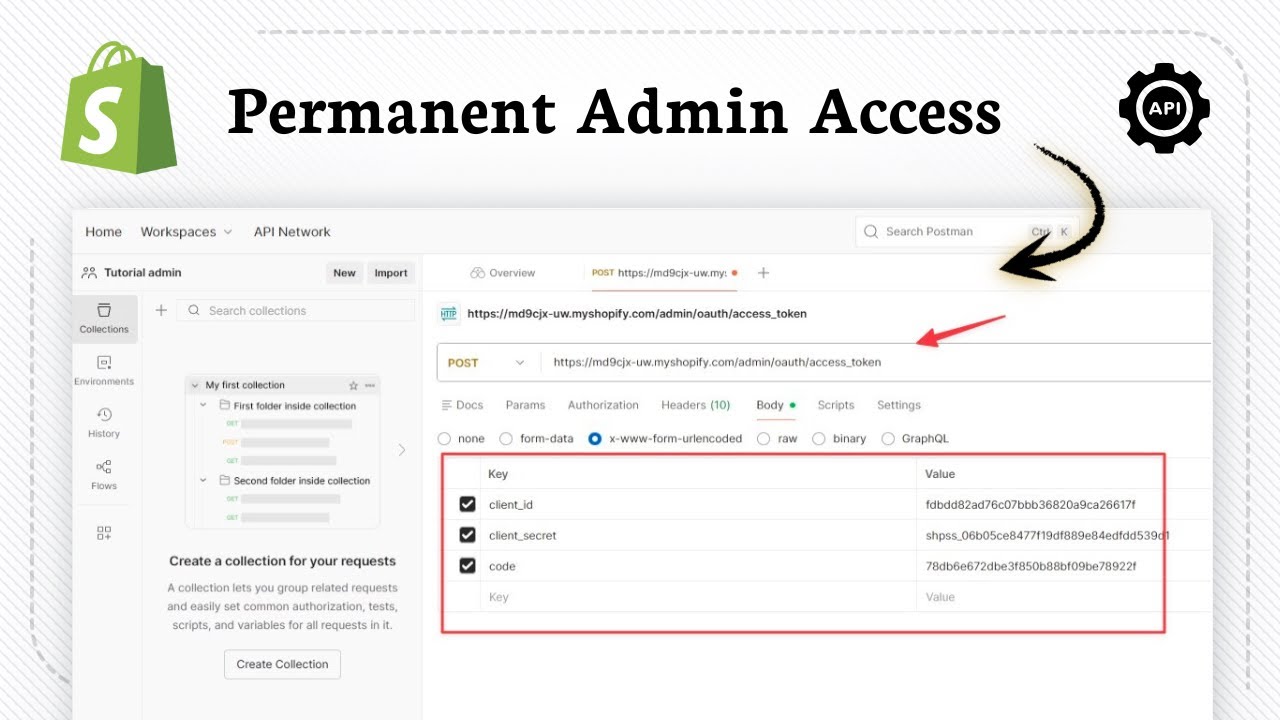Click the Search Postman field
1280x720 pixels.
(967, 232)
